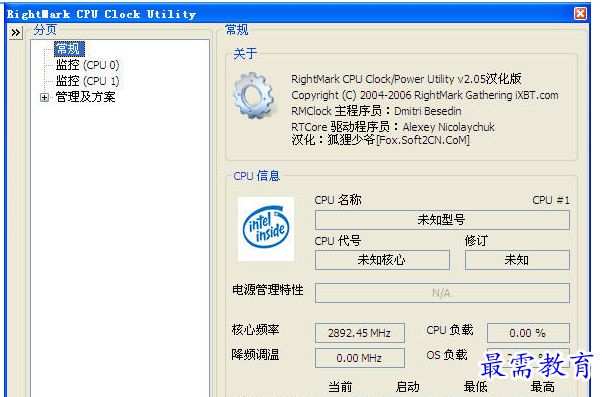The height and width of the screenshot is (397, 602).
Task: Click the 最高 column header
Action: 542,387
